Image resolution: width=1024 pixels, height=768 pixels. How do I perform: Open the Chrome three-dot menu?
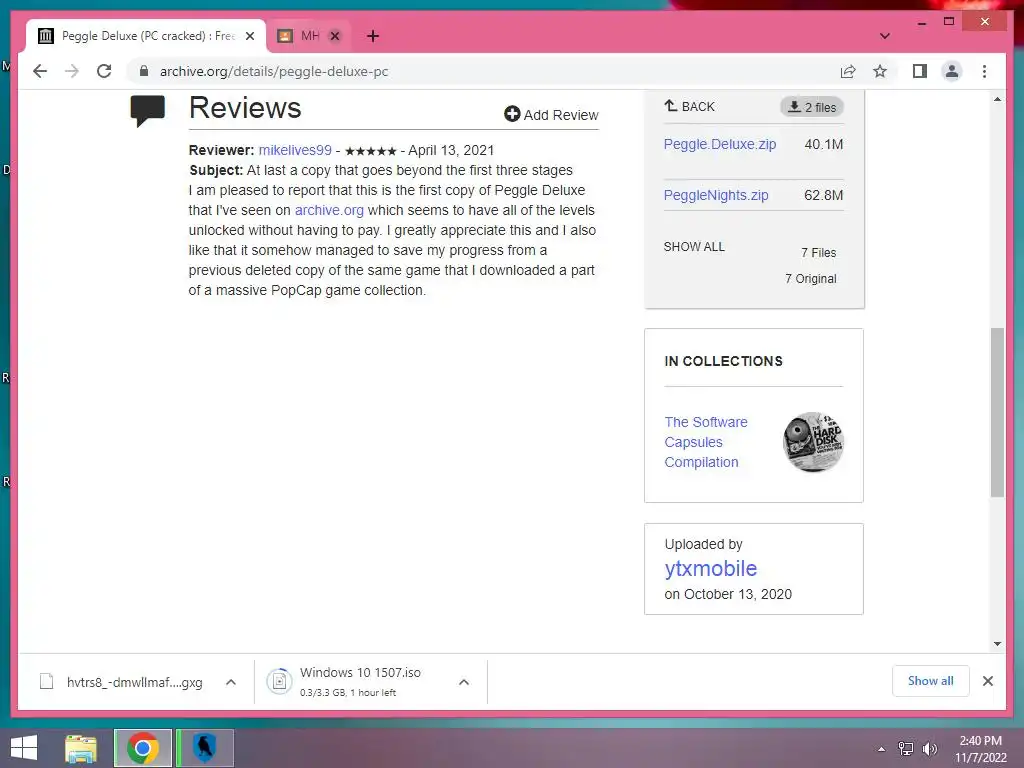[x=984, y=71]
